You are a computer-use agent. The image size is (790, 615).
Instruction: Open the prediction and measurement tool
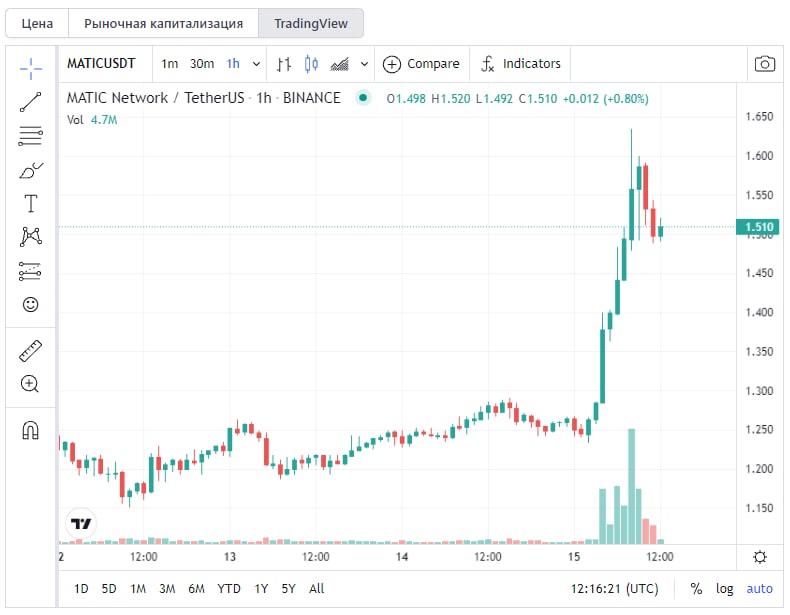(x=31, y=271)
